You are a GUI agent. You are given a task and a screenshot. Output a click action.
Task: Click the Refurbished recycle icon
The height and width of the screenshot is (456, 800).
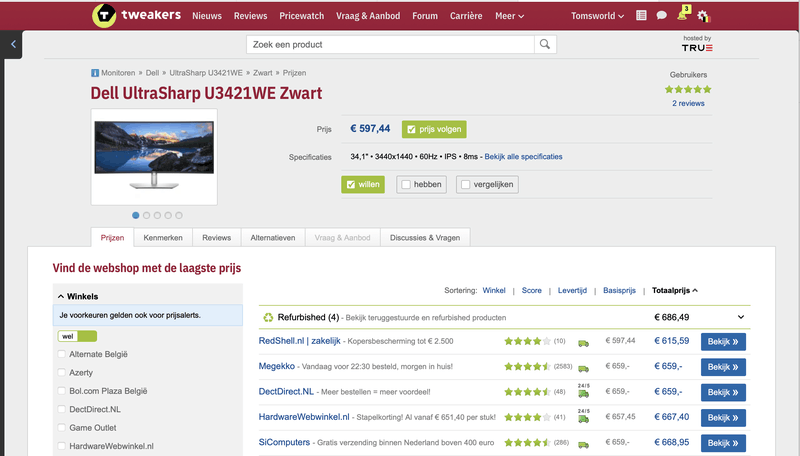click(268, 317)
